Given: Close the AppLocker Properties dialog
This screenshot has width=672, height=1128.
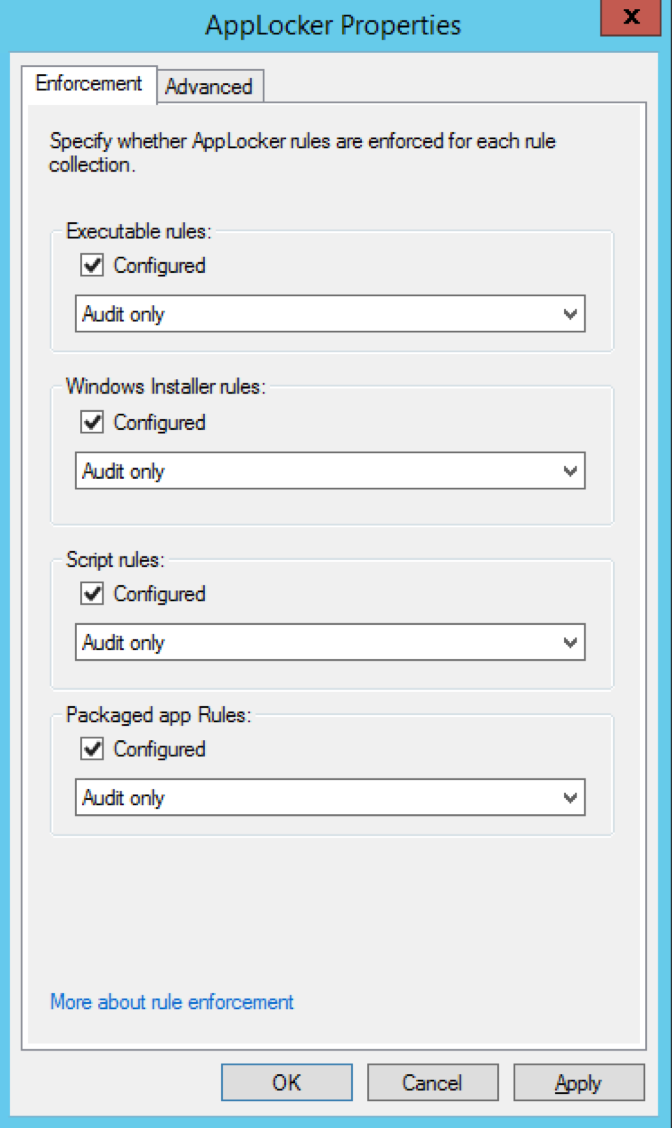Looking at the screenshot, I should pos(630,19).
